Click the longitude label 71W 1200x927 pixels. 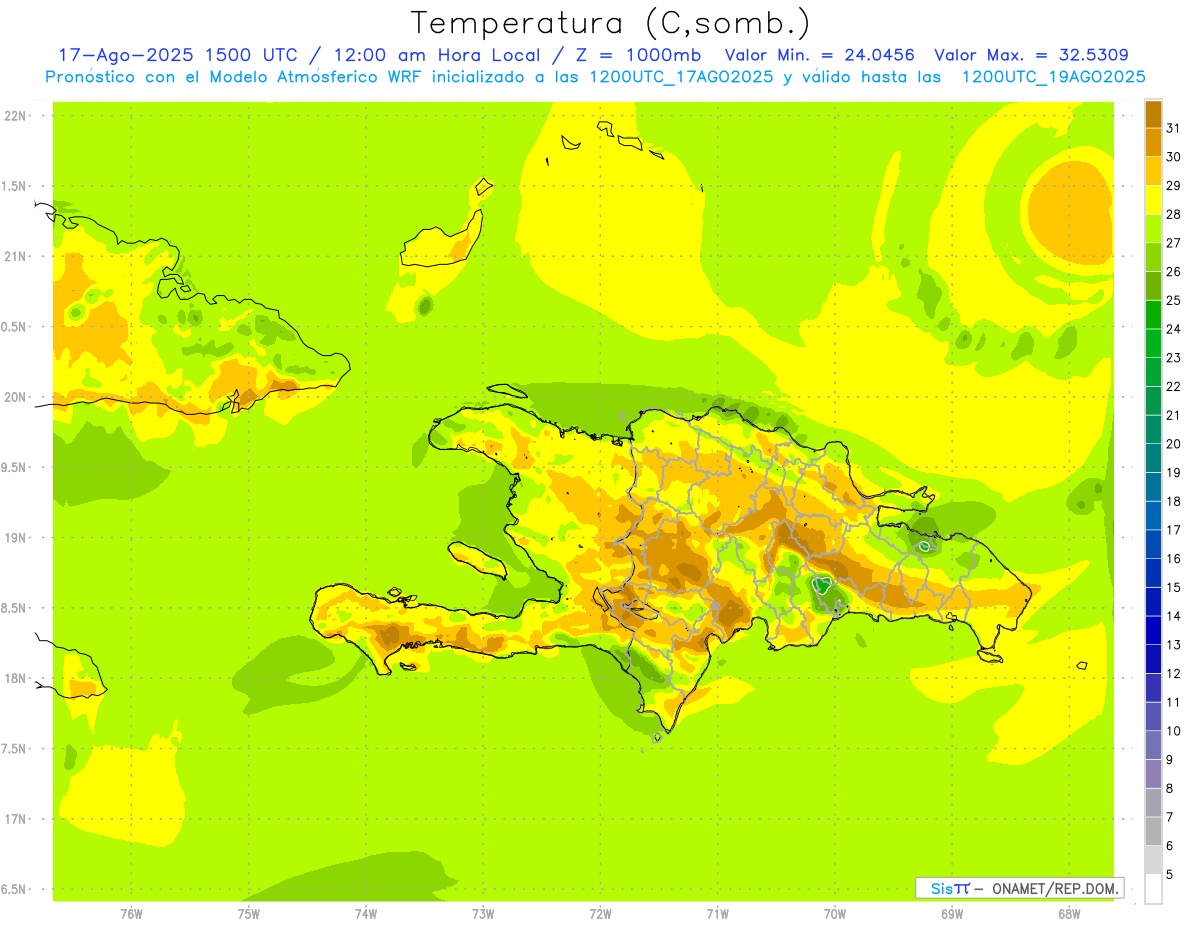717,913
